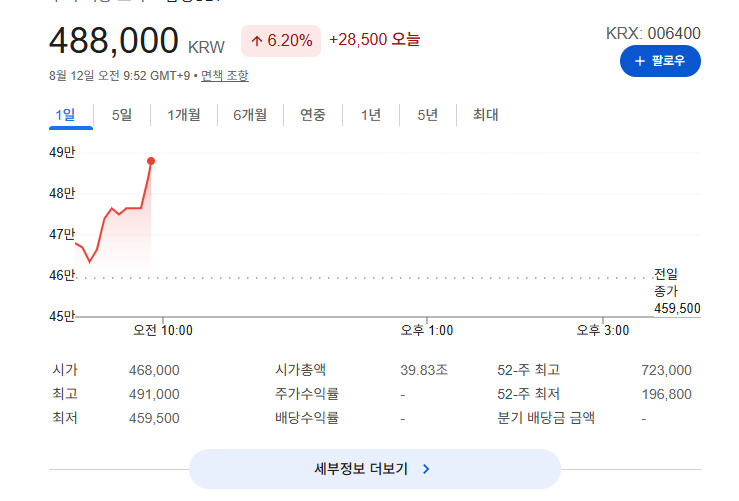Select the 연중 range tab
The height and width of the screenshot is (501, 739).
coord(312,115)
